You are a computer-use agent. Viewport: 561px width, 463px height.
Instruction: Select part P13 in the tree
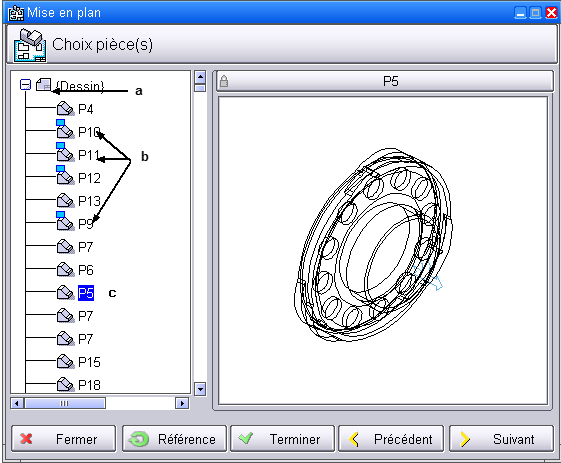89,201
